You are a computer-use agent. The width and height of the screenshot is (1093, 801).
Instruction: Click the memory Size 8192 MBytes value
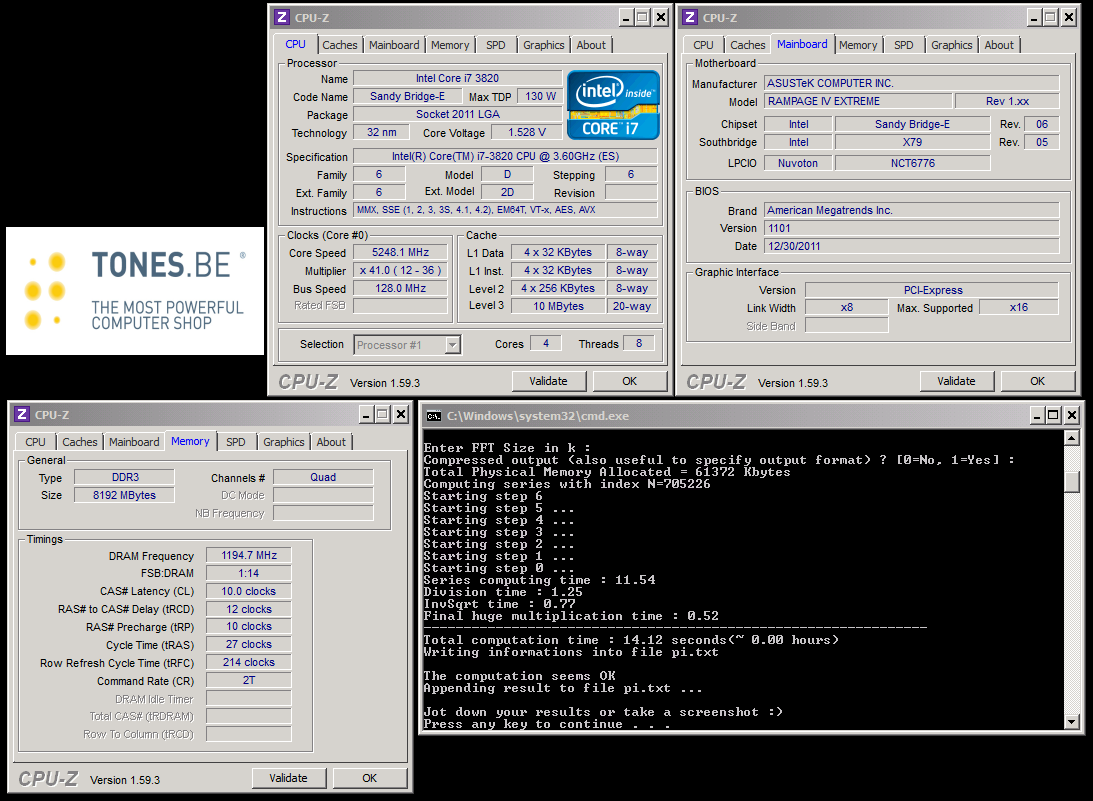(x=124, y=495)
